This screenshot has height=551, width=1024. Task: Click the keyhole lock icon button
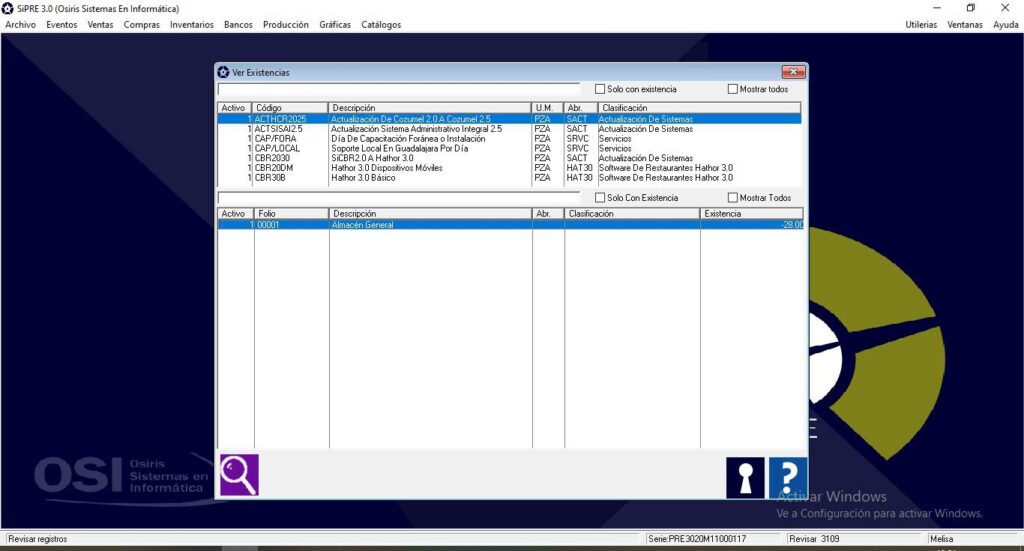745,478
